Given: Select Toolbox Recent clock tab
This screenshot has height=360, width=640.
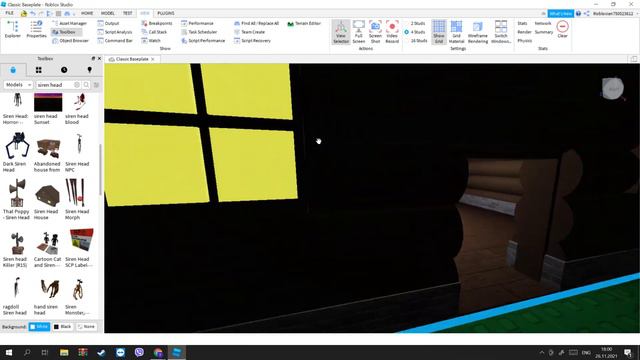Looking at the screenshot, I should [64, 70].
